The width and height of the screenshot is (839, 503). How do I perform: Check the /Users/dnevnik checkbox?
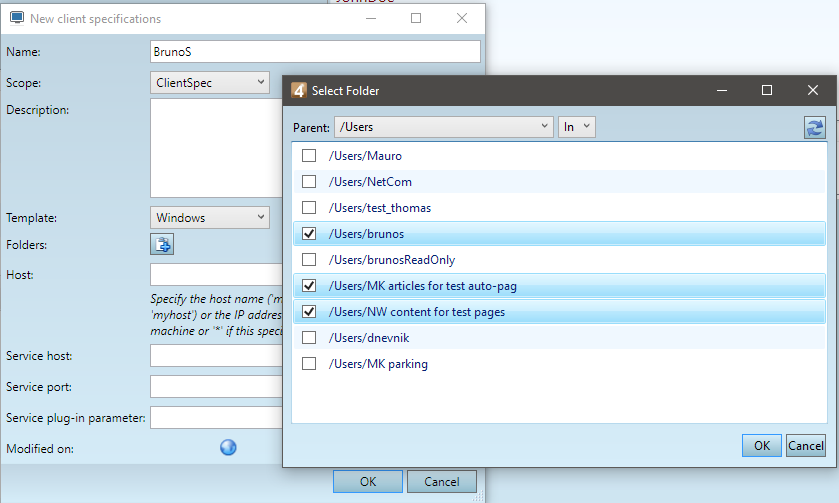point(309,338)
